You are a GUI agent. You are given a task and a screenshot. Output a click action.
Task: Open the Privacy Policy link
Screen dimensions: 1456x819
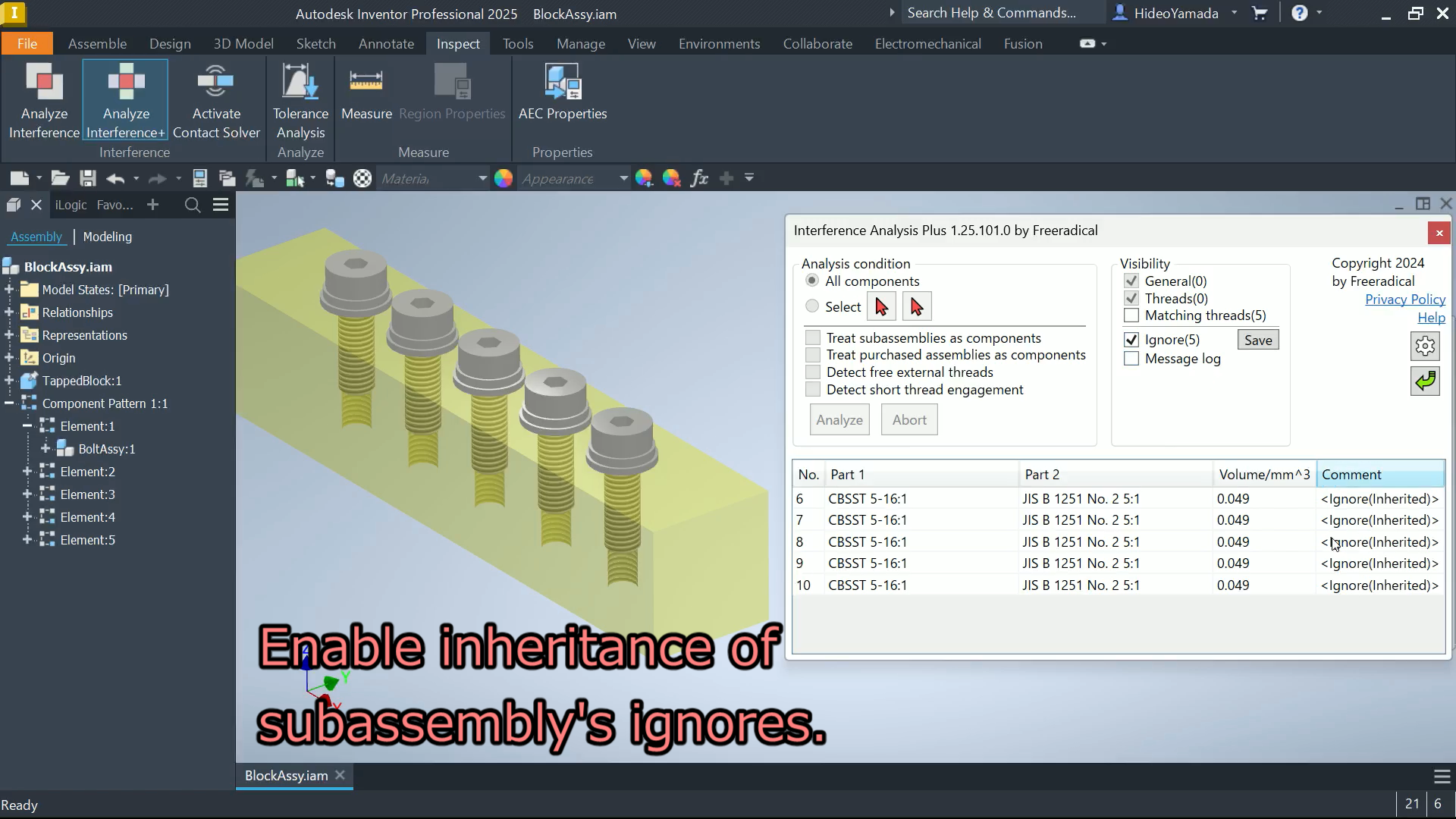(1404, 300)
